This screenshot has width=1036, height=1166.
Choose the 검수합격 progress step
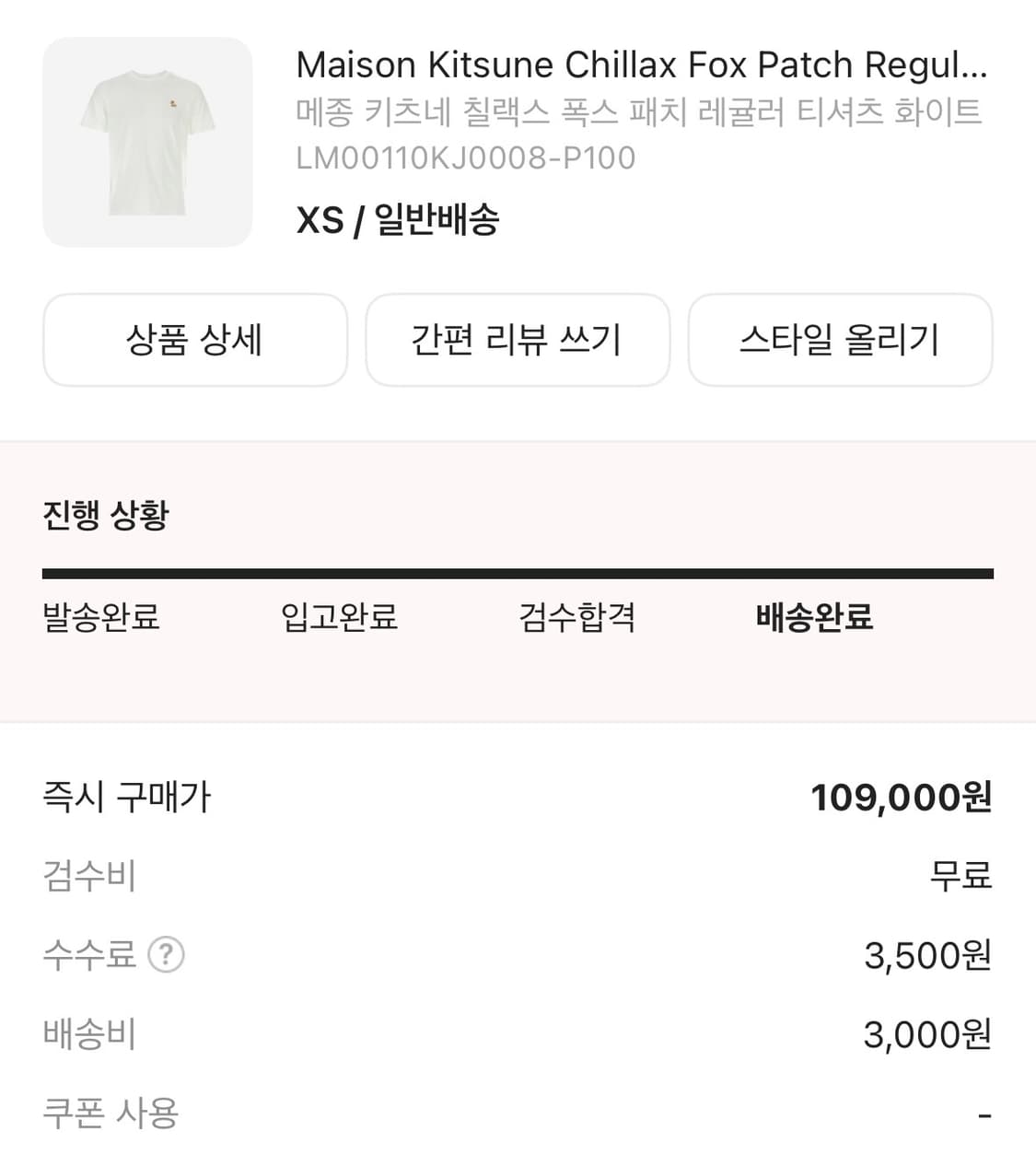577,617
